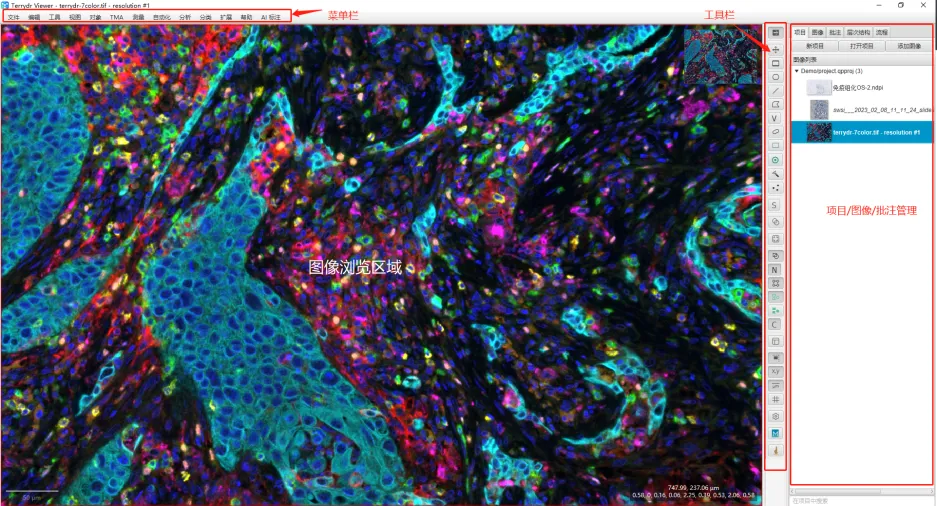Open the 分析 menu
This screenshot has width=937, height=506.
(x=185, y=17)
